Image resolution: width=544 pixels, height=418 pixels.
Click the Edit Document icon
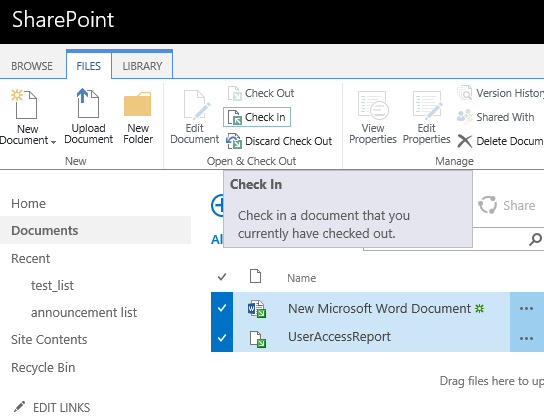[x=197, y=104]
